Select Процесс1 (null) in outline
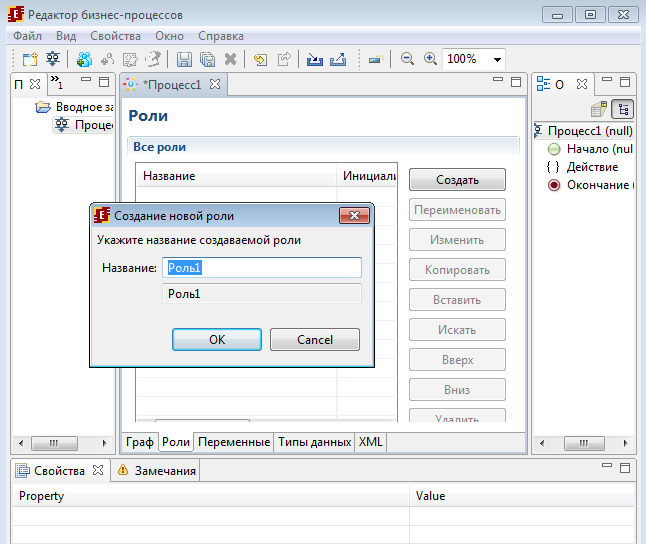Image resolution: width=646 pixels, height=544 pixels. (x=583, y=131)
